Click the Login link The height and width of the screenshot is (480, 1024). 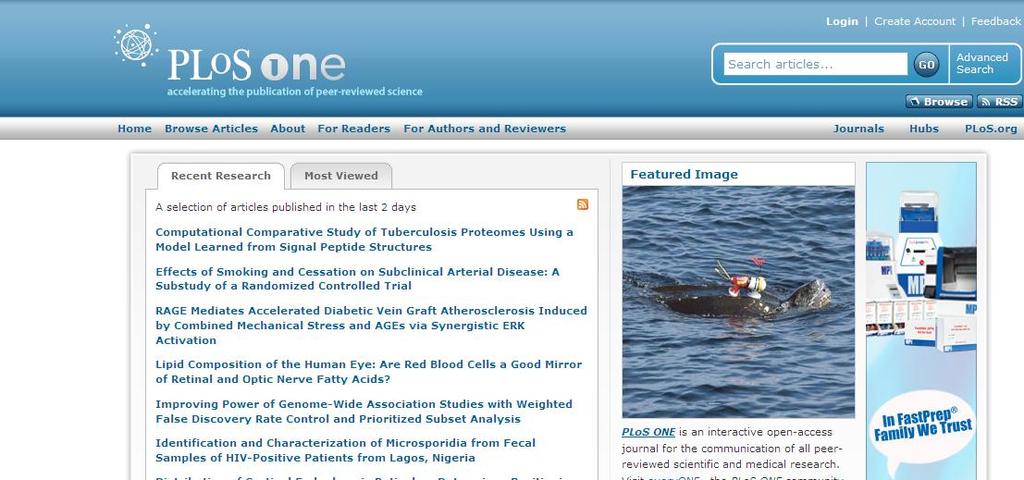[842, 22]
